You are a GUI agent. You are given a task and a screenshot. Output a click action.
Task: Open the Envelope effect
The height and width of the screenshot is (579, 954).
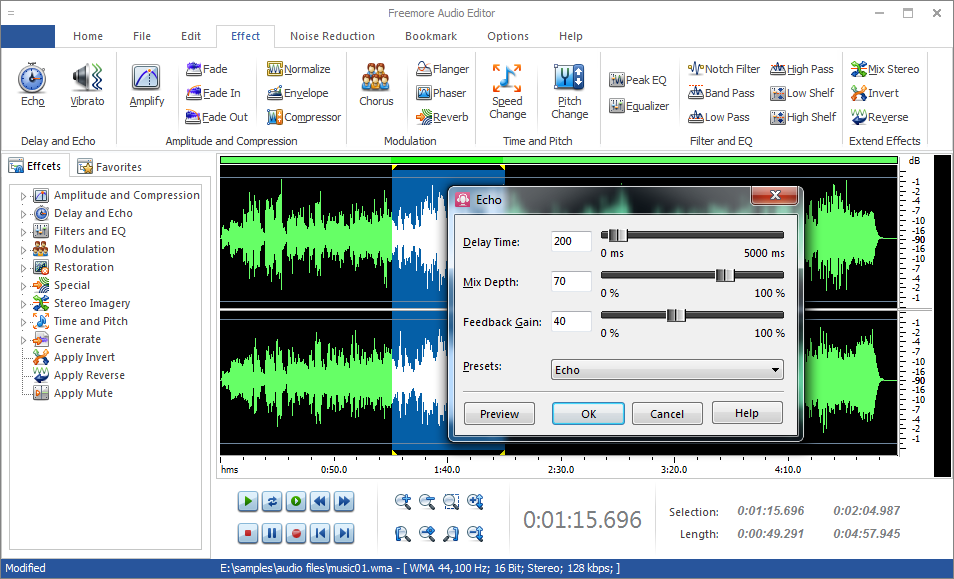[298, 93]
